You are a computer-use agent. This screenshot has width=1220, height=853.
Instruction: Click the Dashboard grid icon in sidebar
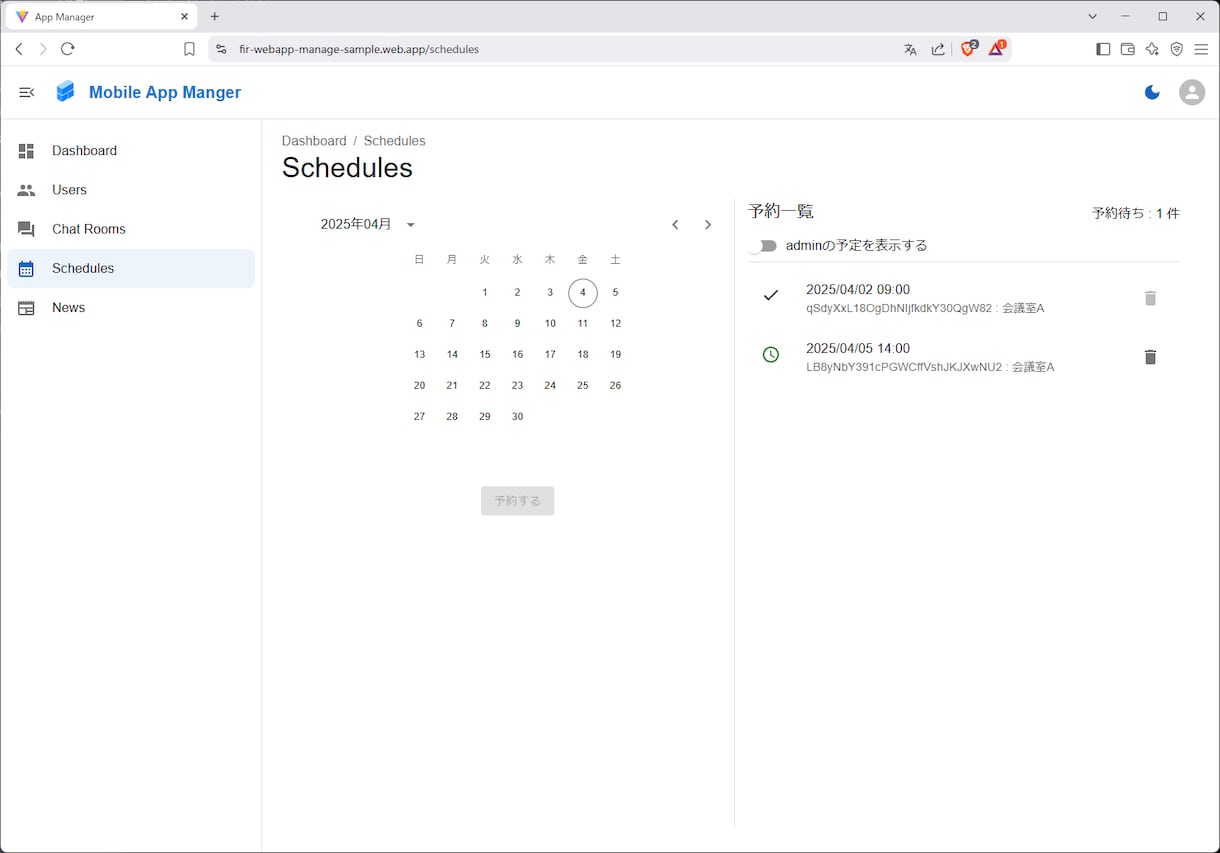point(26,151)
